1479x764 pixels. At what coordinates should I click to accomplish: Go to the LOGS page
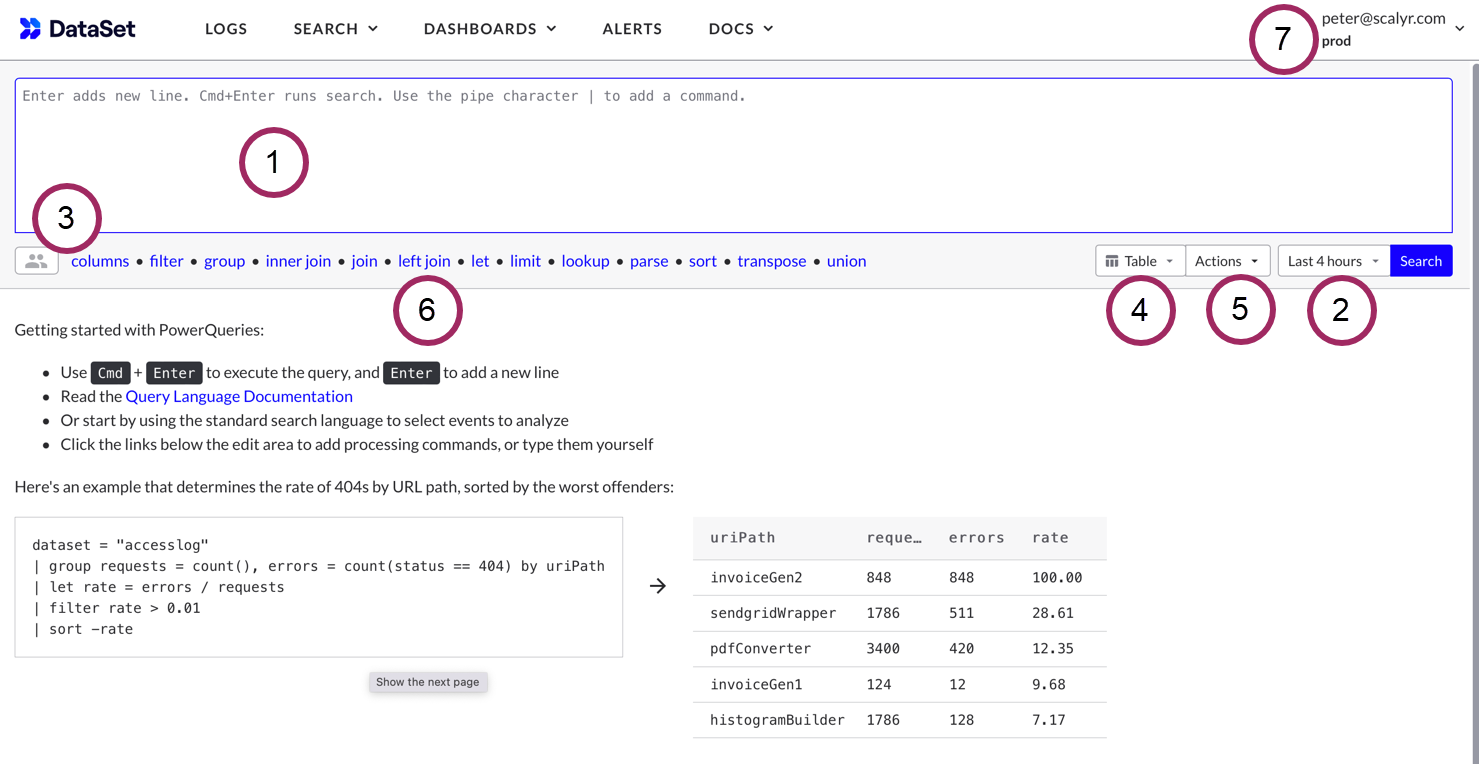[x=226, y=29]
